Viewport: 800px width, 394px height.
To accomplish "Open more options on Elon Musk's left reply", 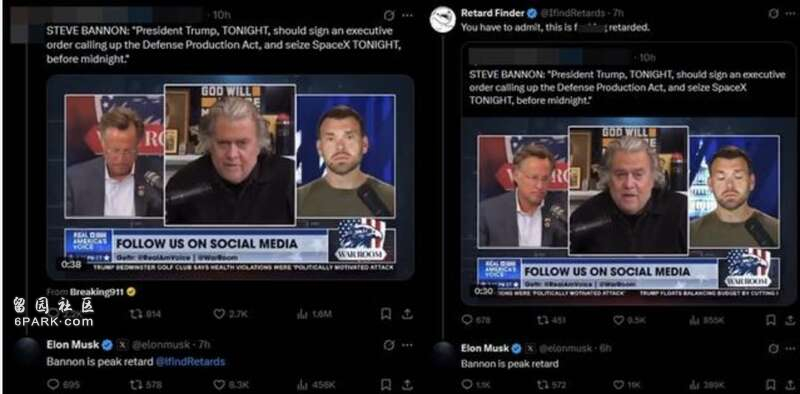I will point(407,346).
